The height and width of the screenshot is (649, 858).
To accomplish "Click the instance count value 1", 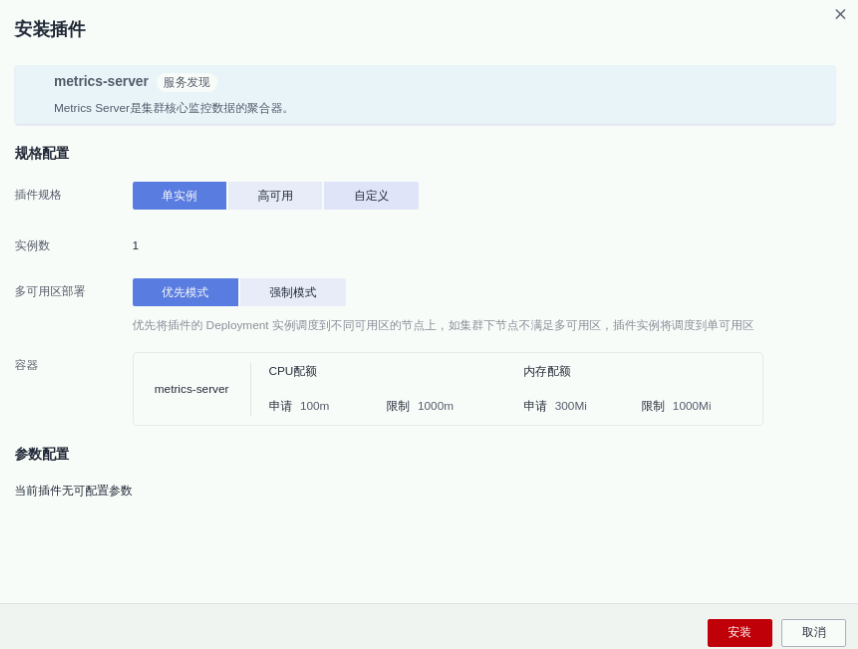I will tap(135, 246).
